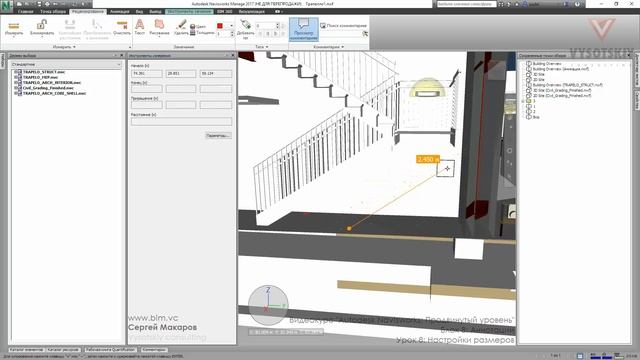
Task: Click the 2,450 m measurement label
Action: 428,159
